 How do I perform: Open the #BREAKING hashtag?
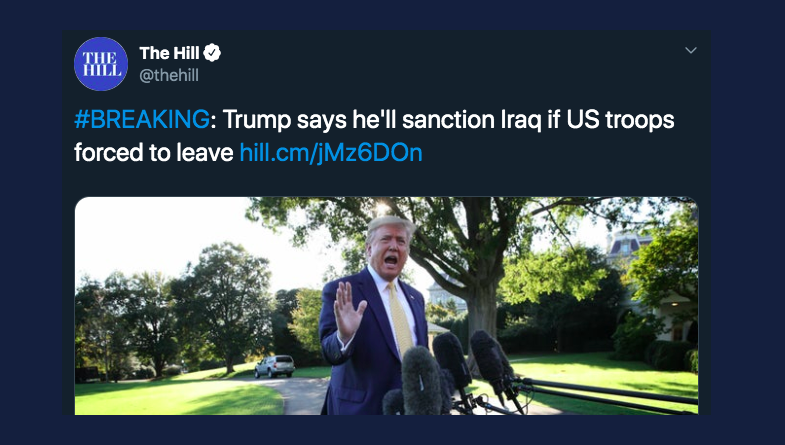tap(142, 120)
